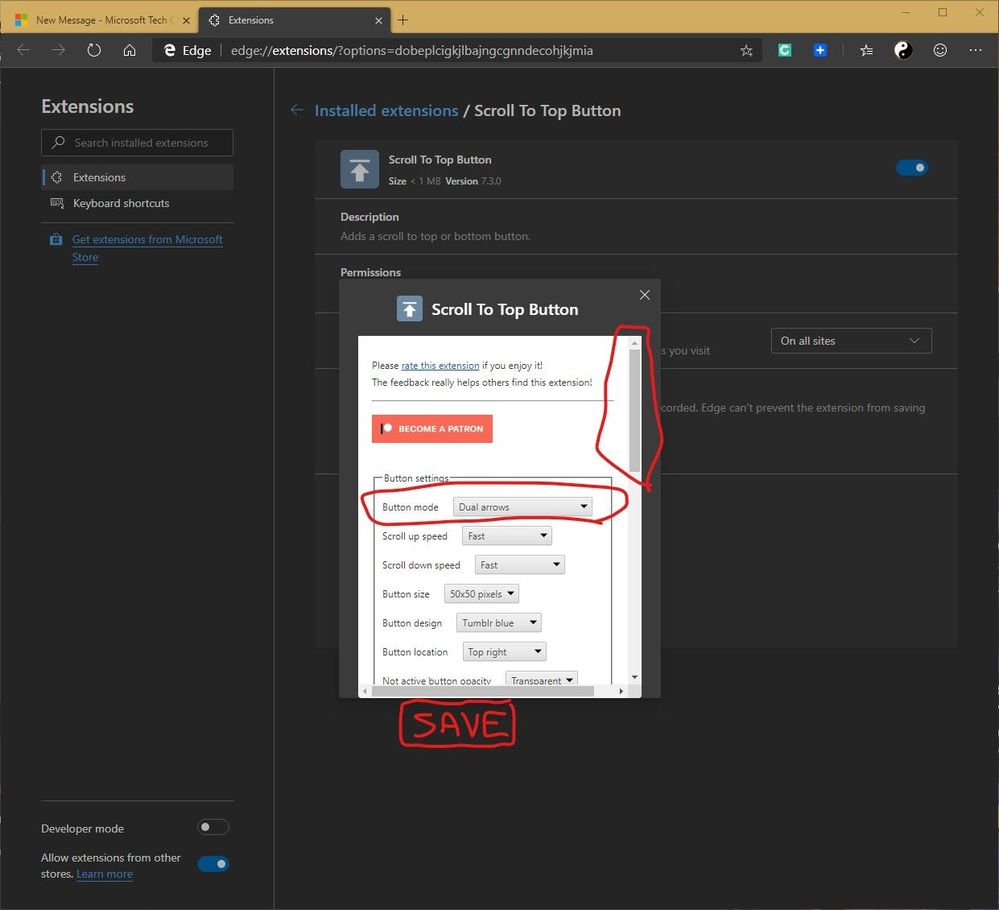
Task: Switch to the Extensions browser tab
Action: pyautogui.click(x=294, y=20)
